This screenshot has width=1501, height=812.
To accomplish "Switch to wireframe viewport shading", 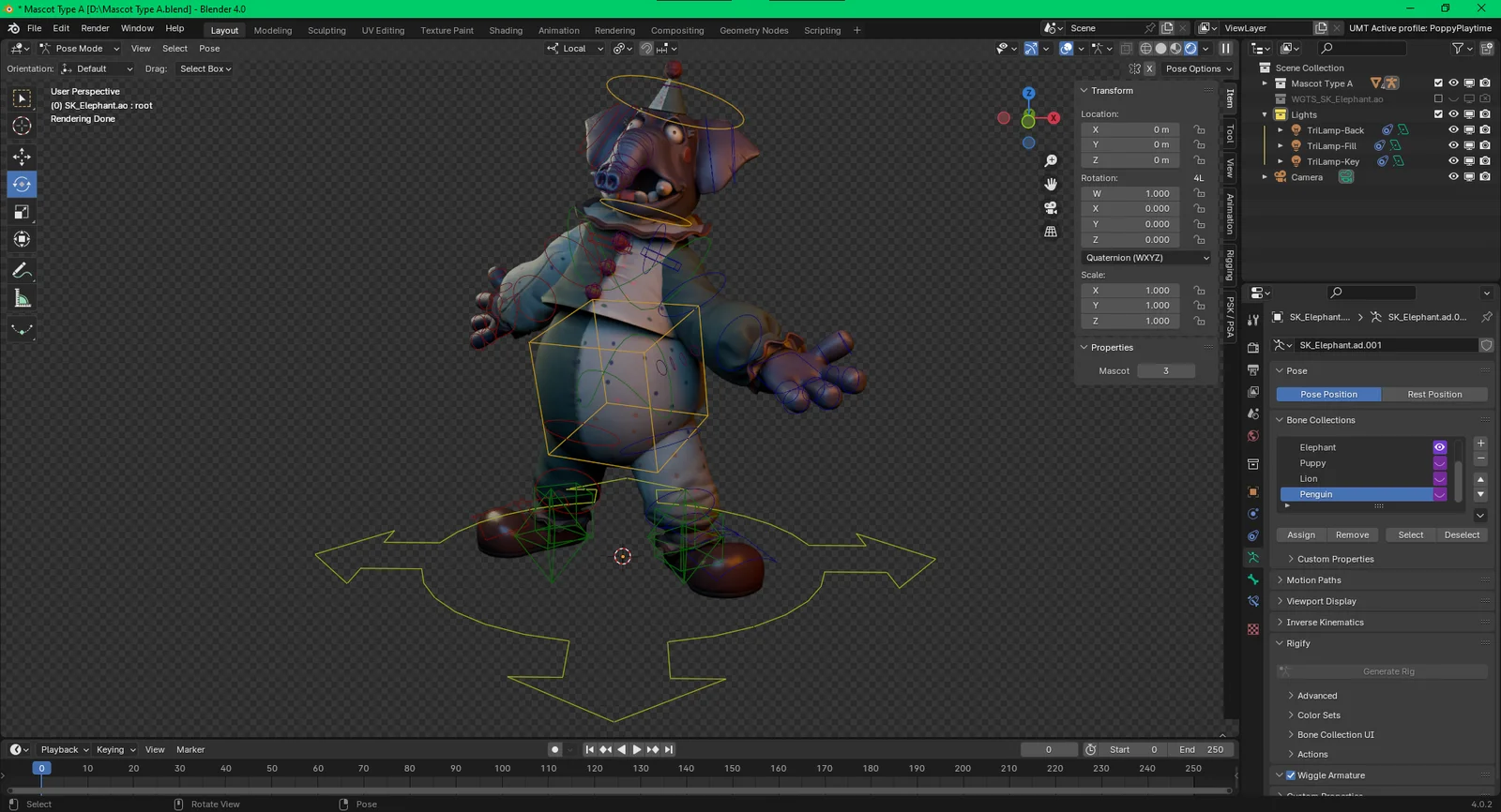I will click(x=1145, y=49).
